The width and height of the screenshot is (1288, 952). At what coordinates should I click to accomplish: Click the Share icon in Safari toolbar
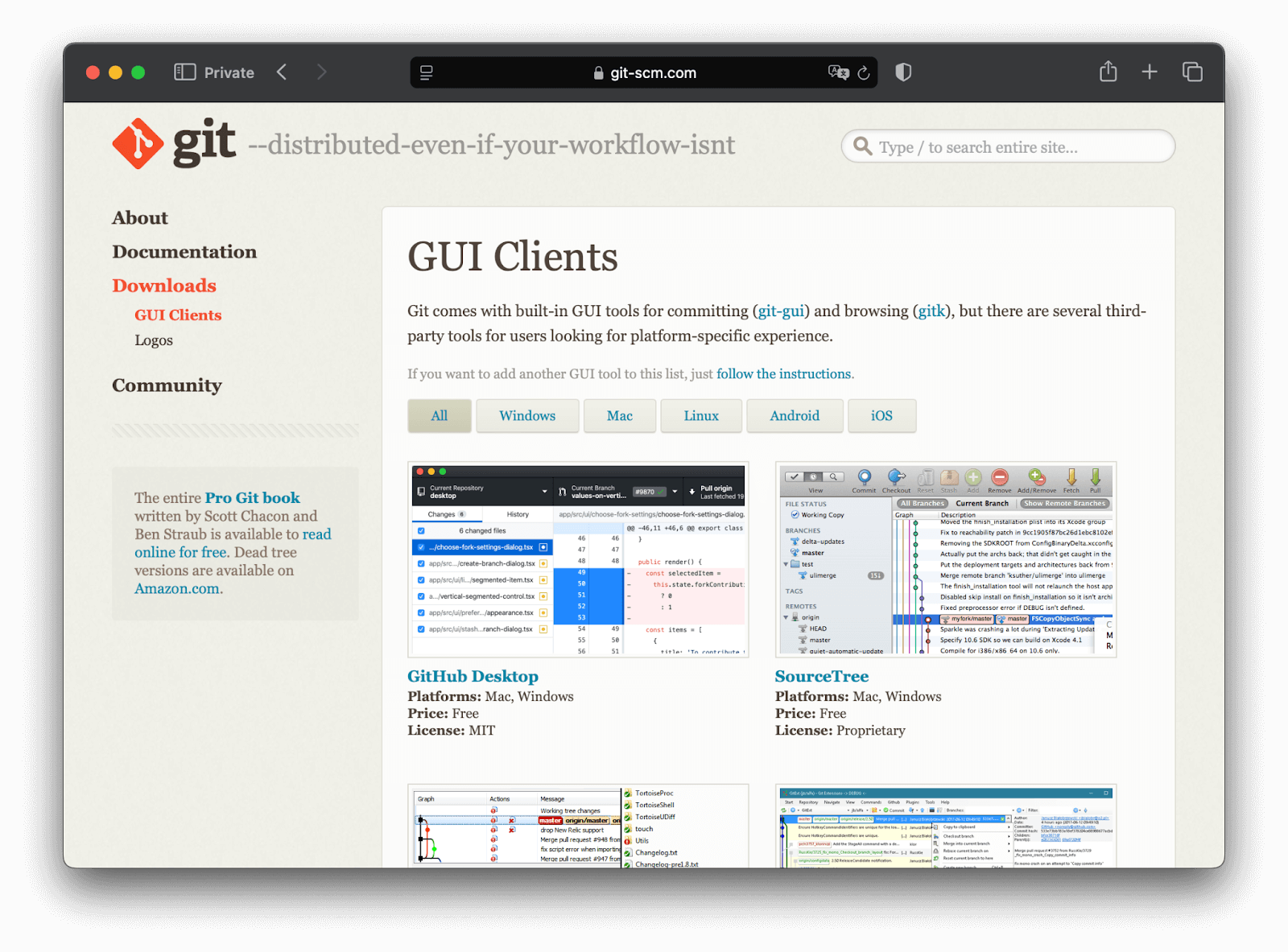pyautogui.click(x=1108, y=72)
